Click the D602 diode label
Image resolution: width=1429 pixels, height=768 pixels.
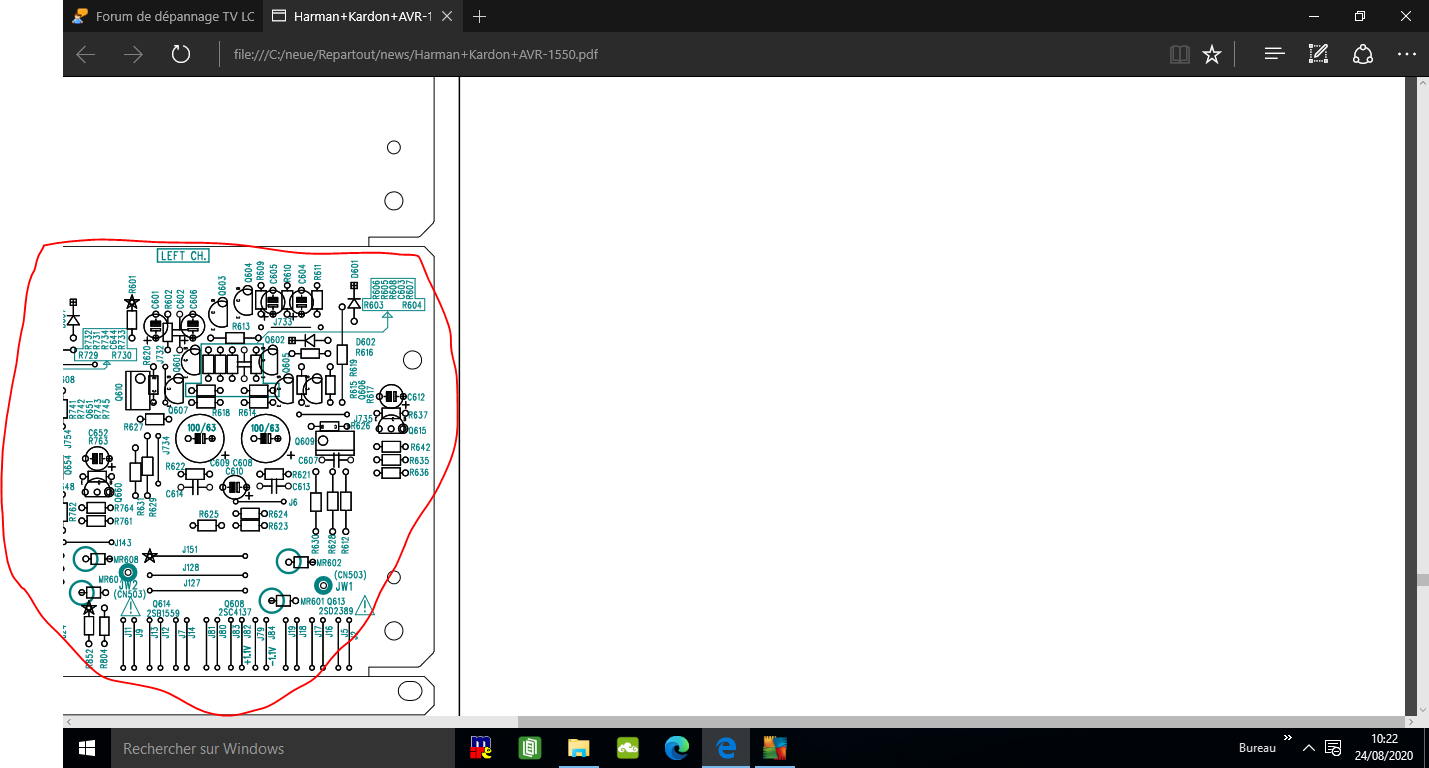(365, 341)
